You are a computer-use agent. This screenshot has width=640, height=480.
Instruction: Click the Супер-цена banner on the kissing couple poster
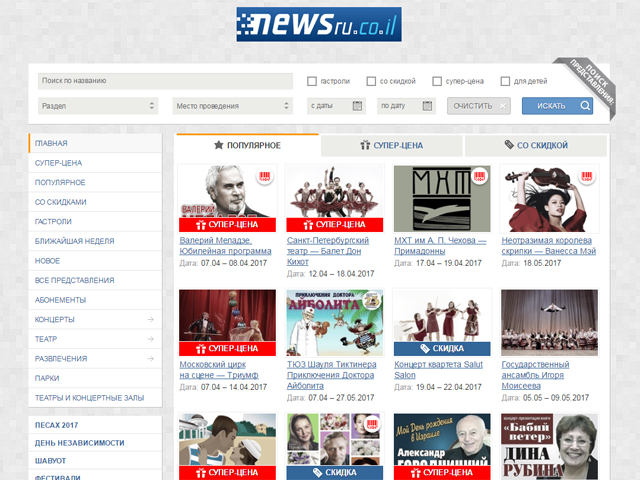[x=227, y=473]
